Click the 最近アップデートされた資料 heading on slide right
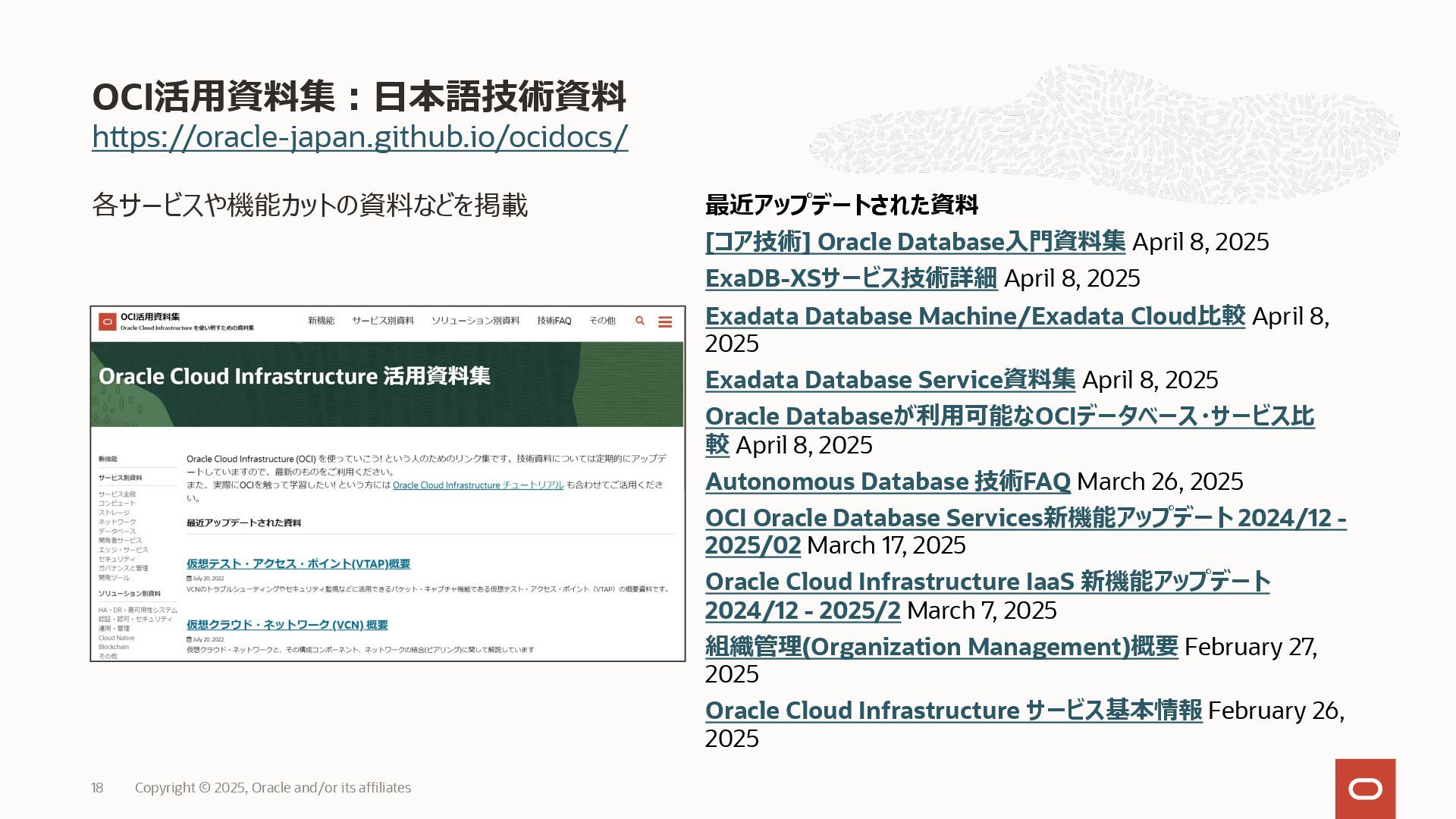 (x=841, y=205)
